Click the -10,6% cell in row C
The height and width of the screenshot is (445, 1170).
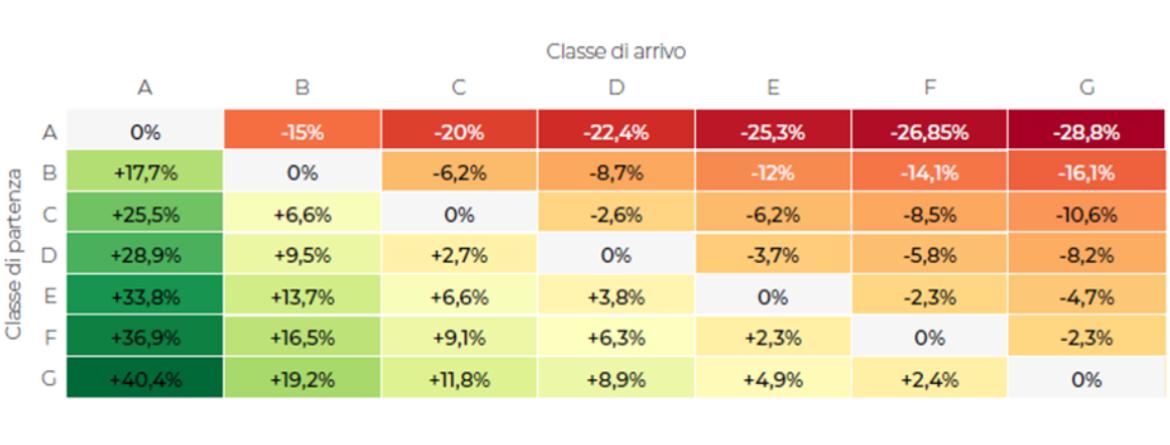[1086, 214]
